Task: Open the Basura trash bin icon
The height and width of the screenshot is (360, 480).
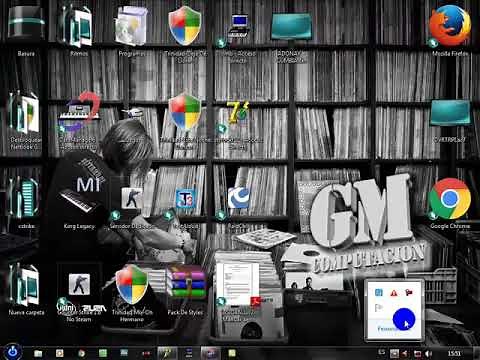Action: pos(26,23)
